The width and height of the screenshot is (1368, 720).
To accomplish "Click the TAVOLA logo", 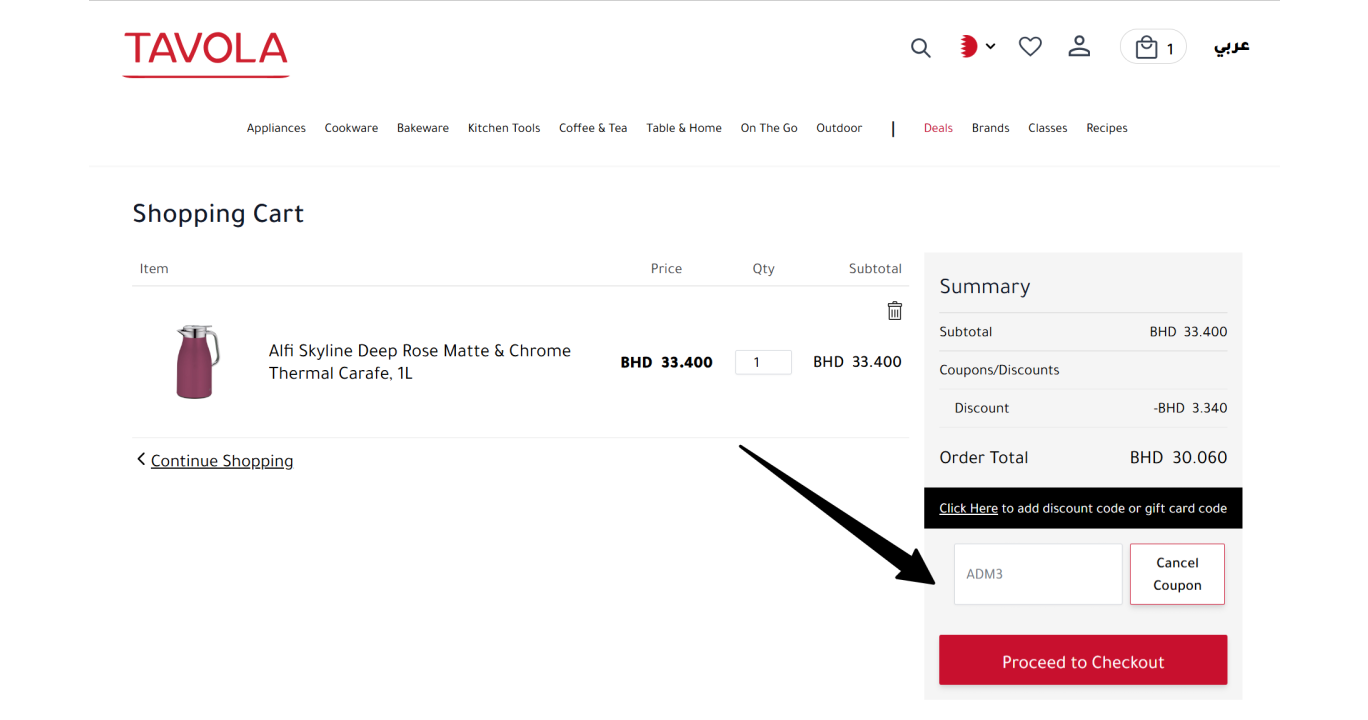I will (206, 52).
